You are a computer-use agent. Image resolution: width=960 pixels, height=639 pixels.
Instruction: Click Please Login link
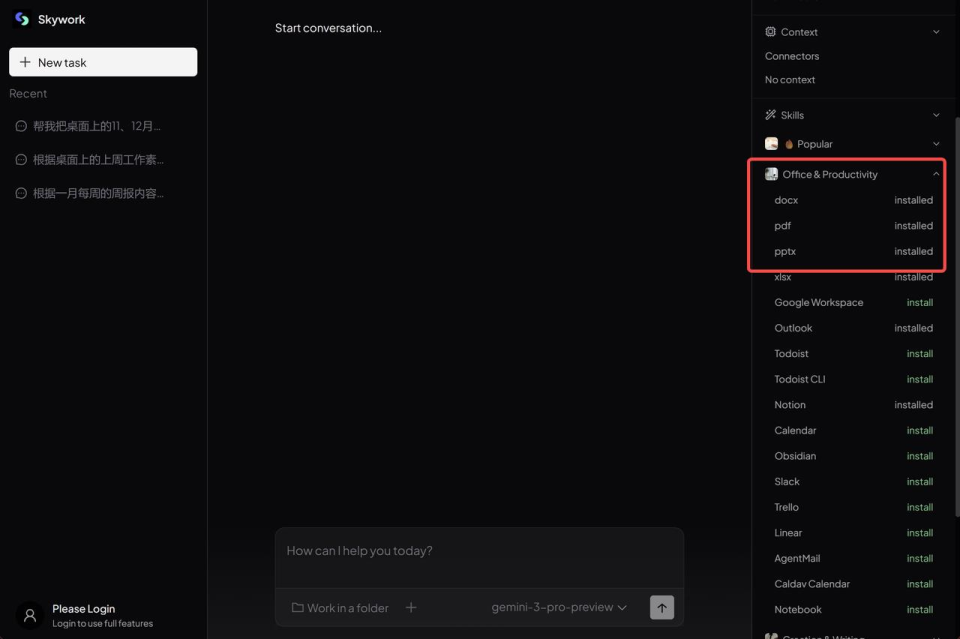(83, 609)
